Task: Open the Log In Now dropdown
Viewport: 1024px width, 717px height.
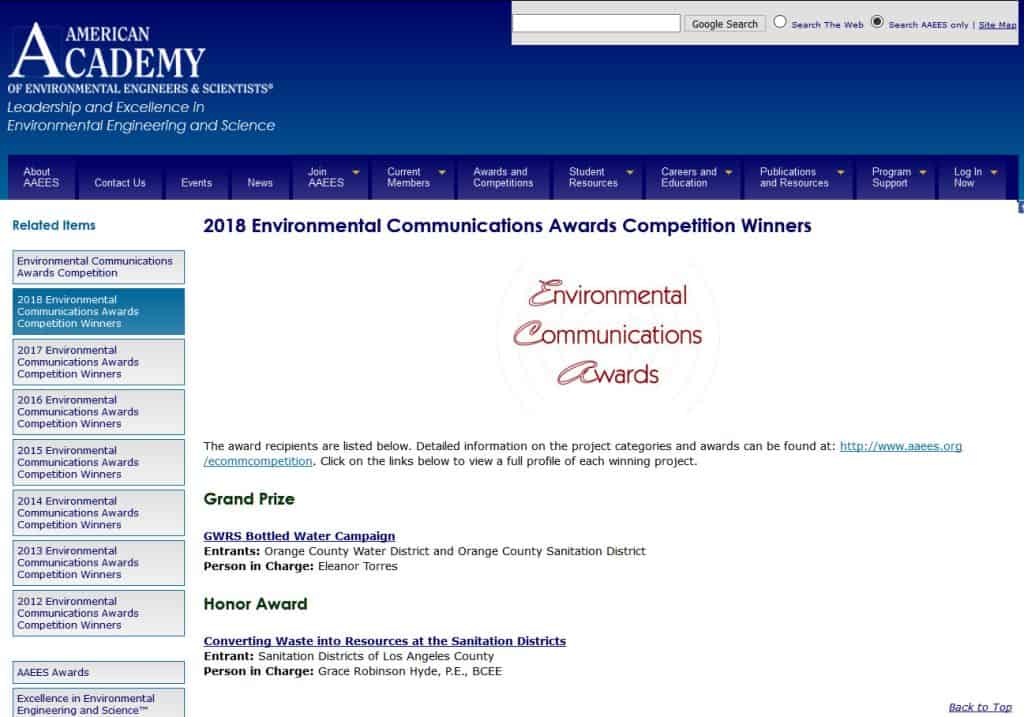Action: (x=994, y=172)
